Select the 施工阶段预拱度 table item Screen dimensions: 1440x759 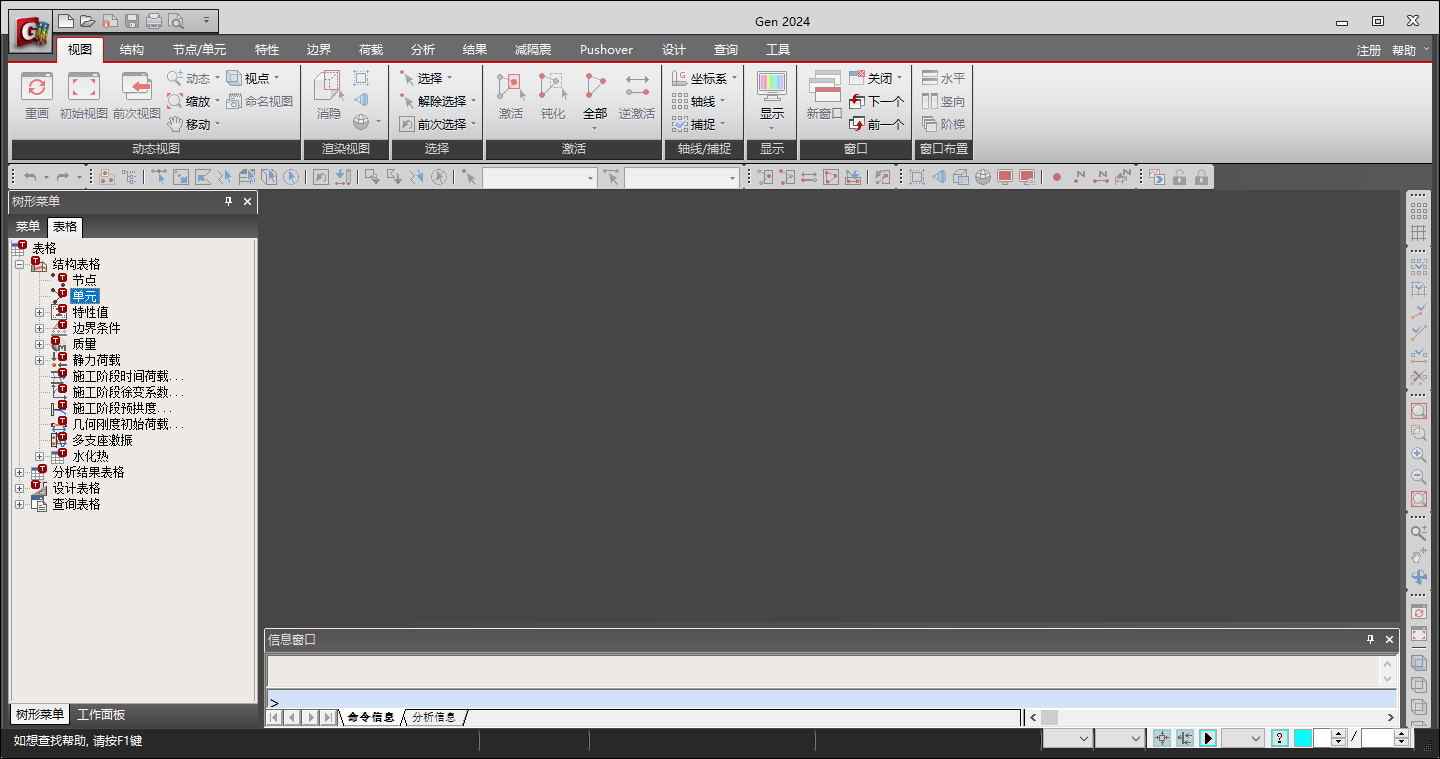[x=122, y=409]
